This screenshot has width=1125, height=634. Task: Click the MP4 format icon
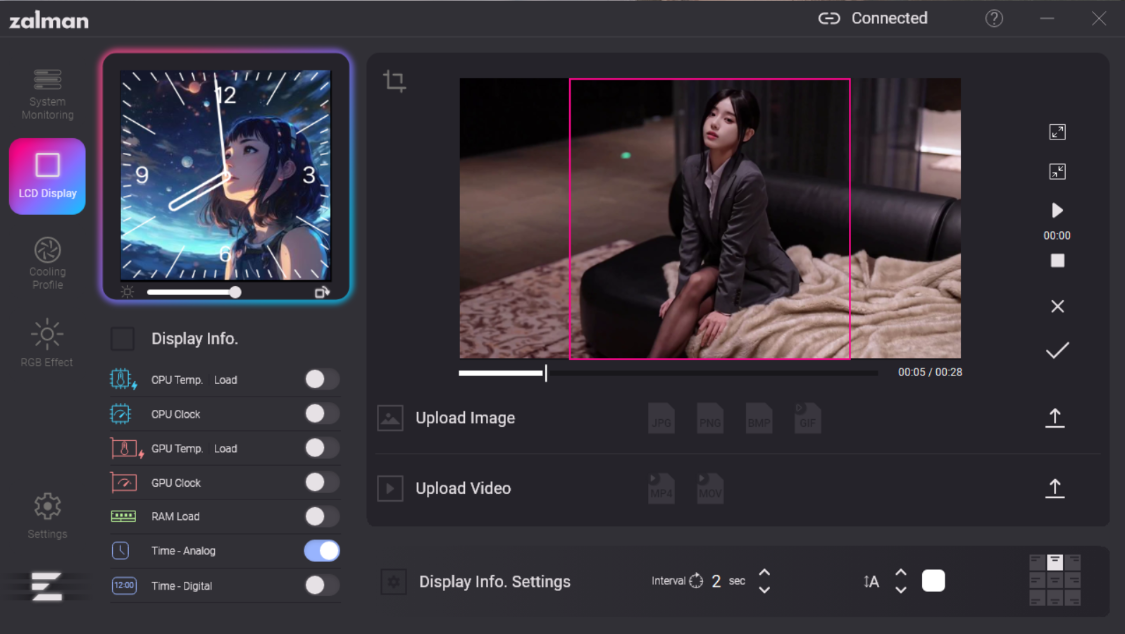click(x=661, y=488)
